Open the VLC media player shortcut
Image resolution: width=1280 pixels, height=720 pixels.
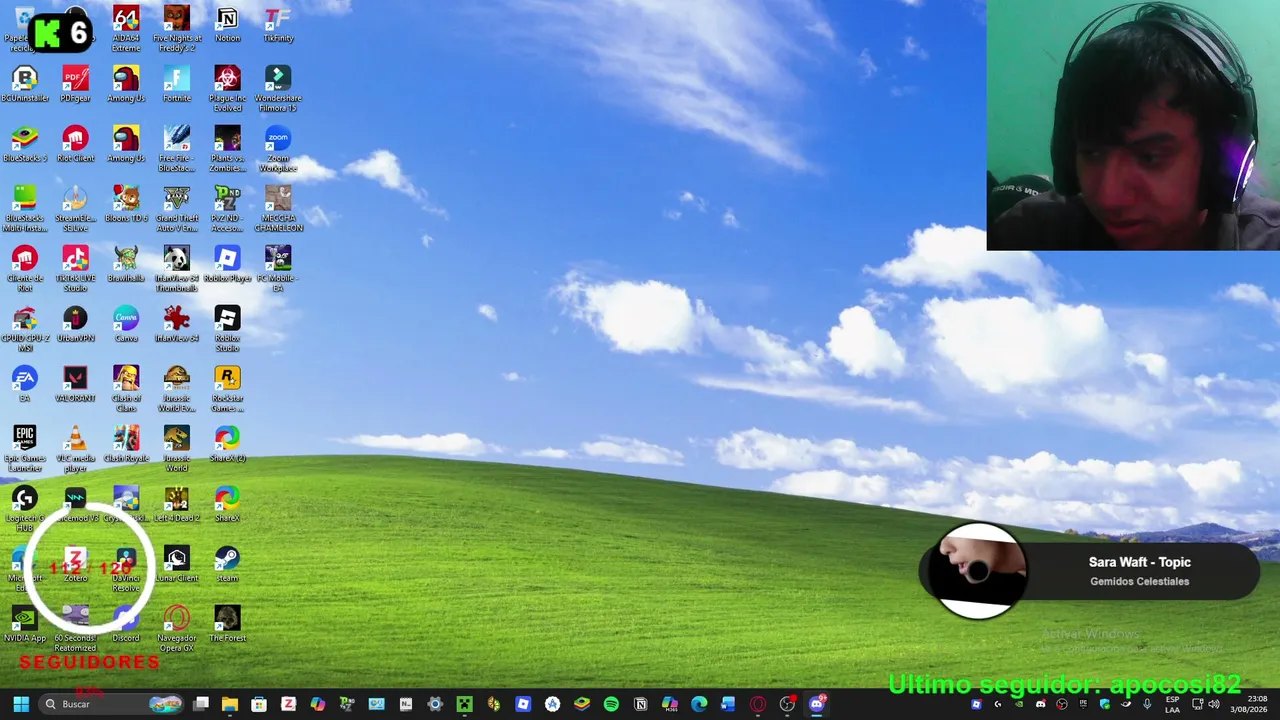75,449
